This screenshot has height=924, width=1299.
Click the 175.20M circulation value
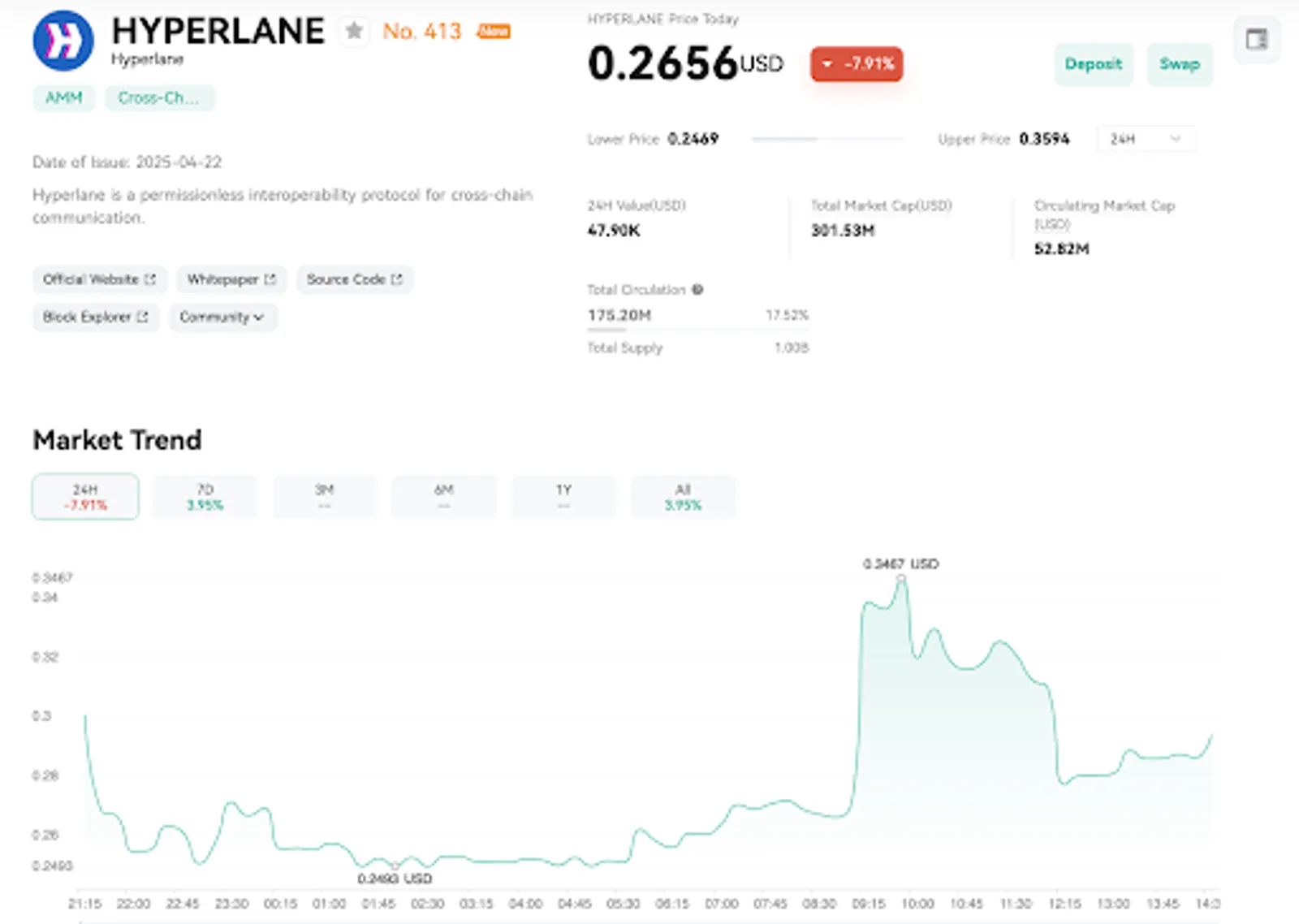(x=619, y=315)
